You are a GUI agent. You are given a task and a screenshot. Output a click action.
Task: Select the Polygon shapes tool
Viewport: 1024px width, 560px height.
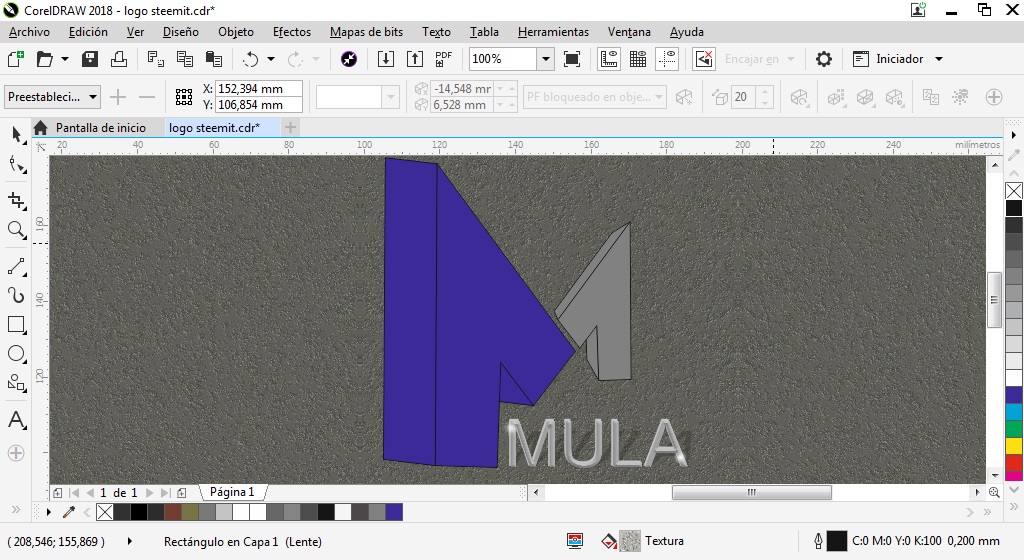point(16,383)
